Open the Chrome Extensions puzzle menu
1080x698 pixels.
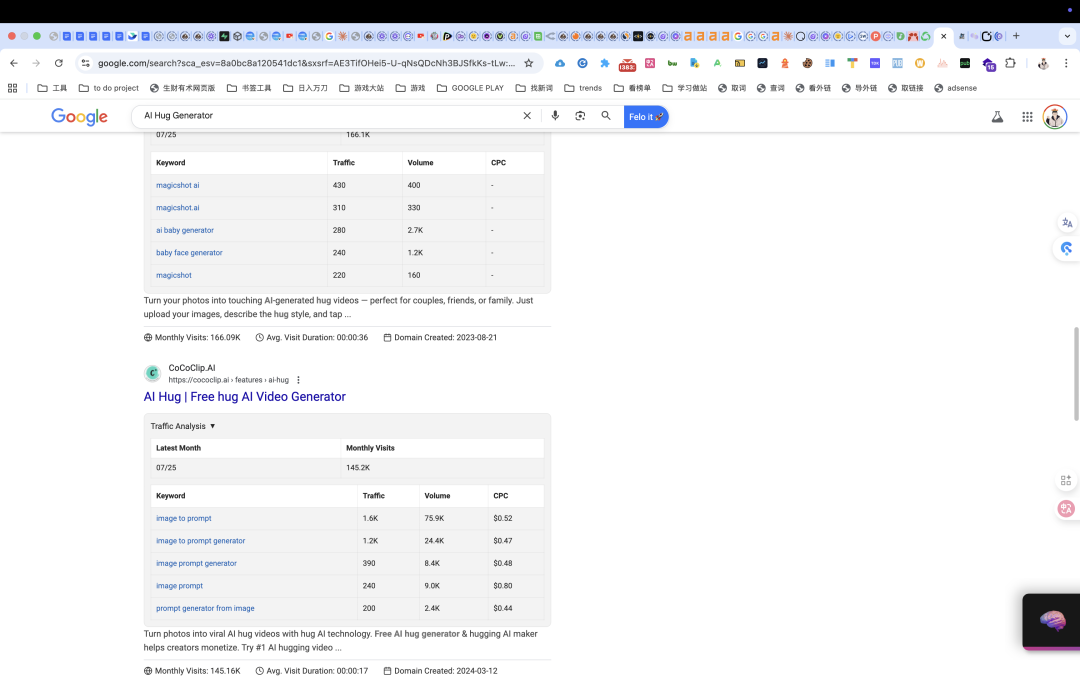[x=1010, y=63]
